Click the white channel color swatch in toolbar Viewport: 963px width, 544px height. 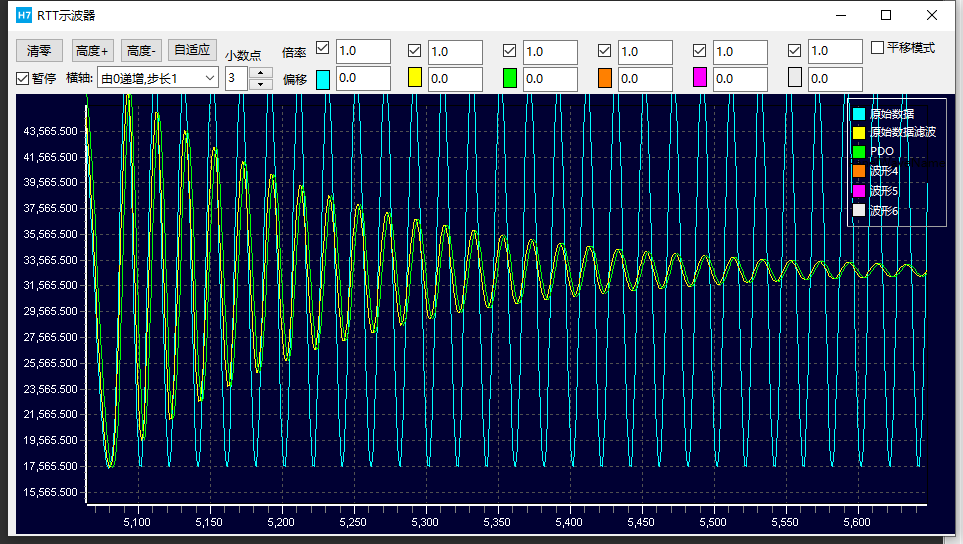pyautogui.click(x=795, y=79)
